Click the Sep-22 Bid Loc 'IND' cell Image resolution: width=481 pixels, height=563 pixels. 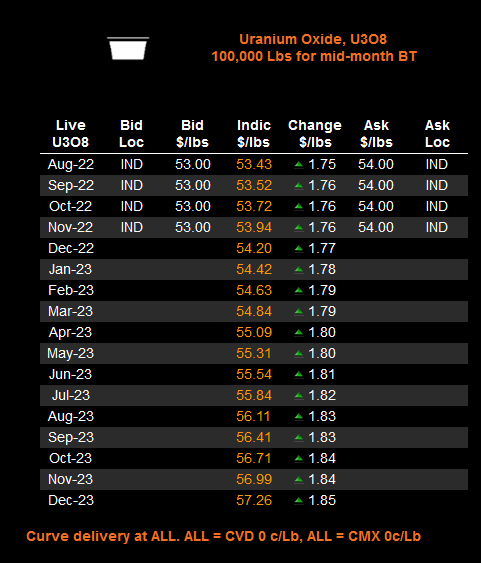pyautogui.click(x=132, y=185)
